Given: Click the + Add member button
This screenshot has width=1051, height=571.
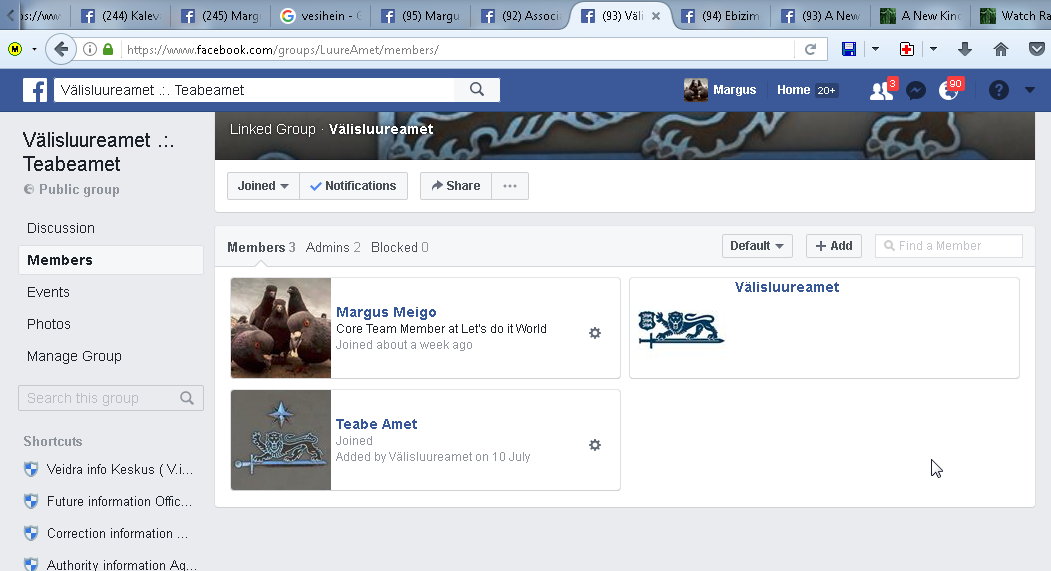Looking at the screenshot, I should [834, 246].
